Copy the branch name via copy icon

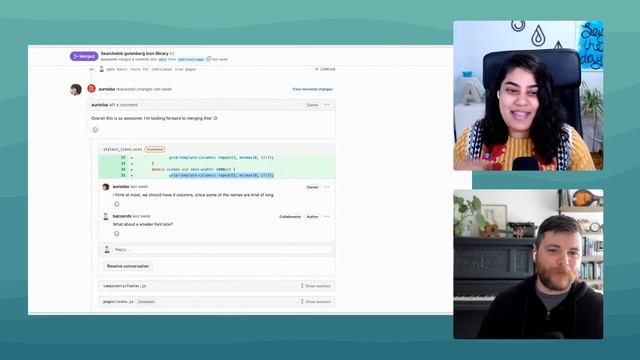point(209,59)
